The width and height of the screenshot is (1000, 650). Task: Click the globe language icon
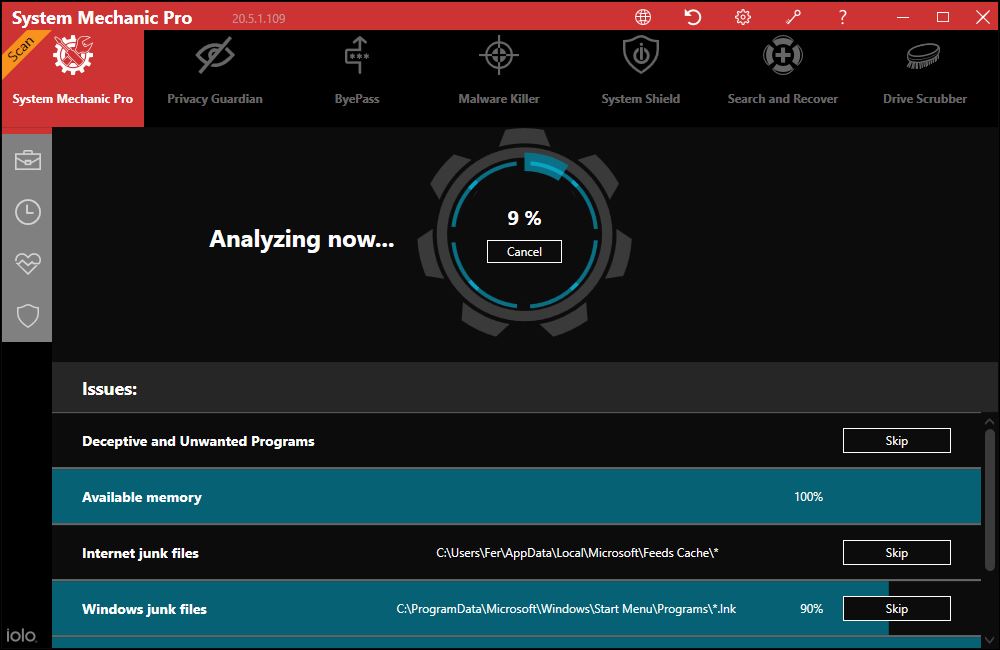643,17
